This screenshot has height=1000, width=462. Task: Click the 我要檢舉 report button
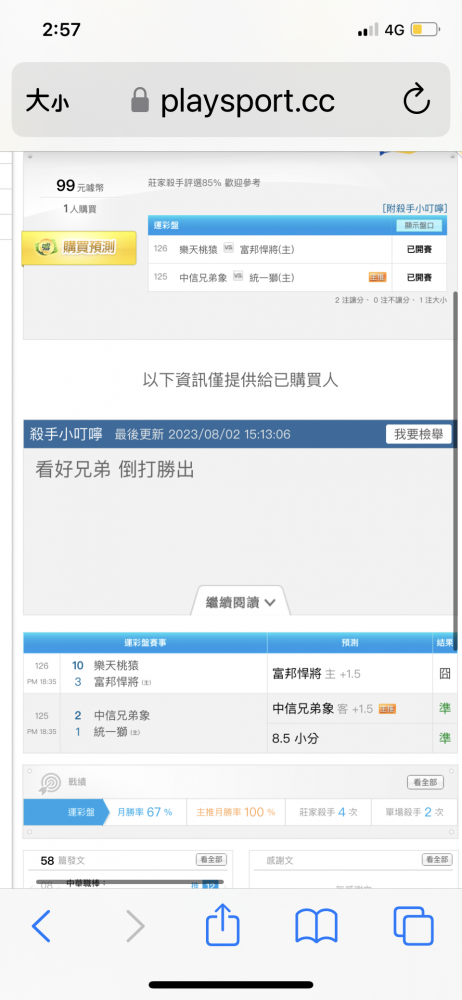[x=419, y=434]
